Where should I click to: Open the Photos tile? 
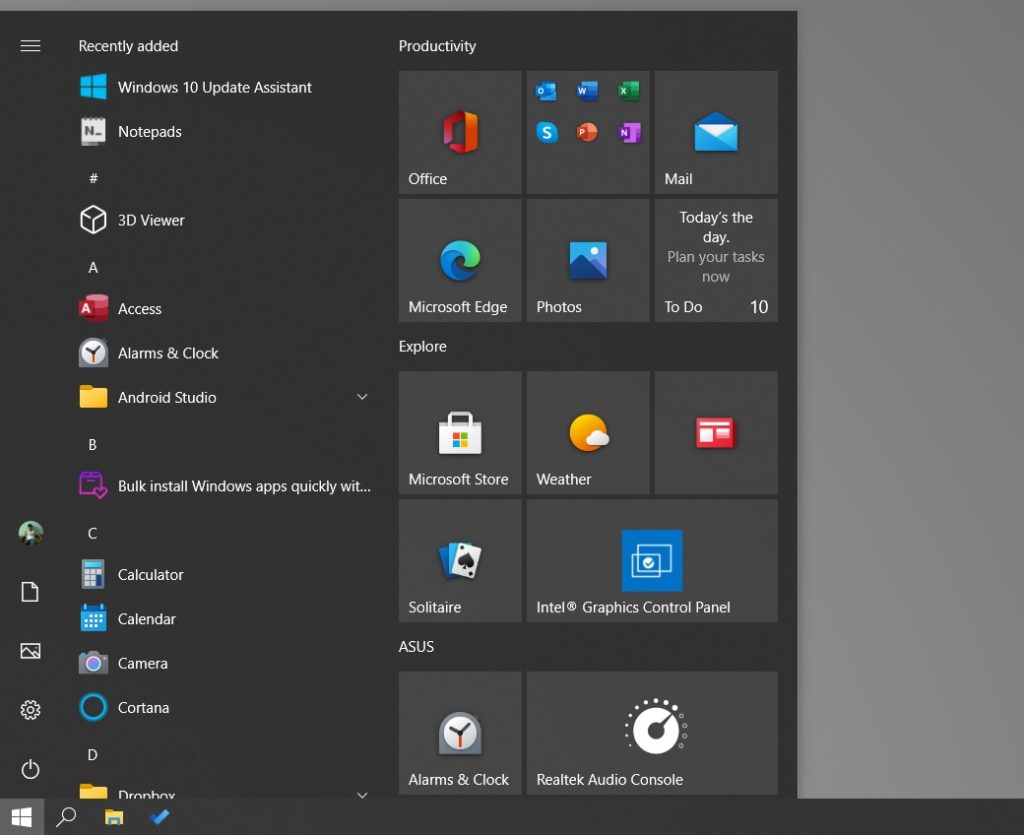pyautogui.click(x=587, y=259)
